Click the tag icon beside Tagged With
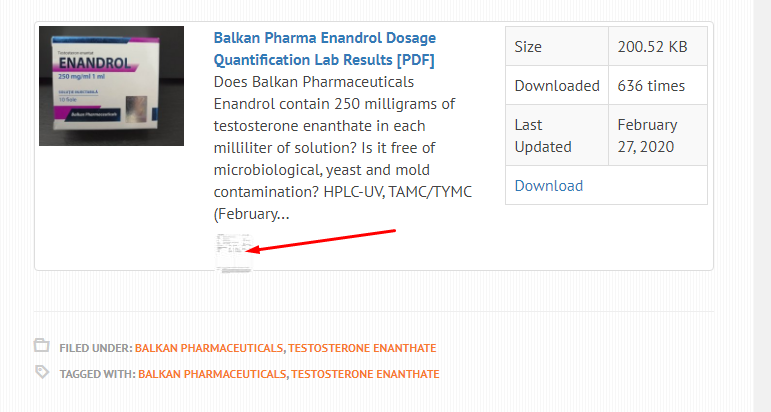This screenshot has height=412, width=771. click(x=42, y=372)
